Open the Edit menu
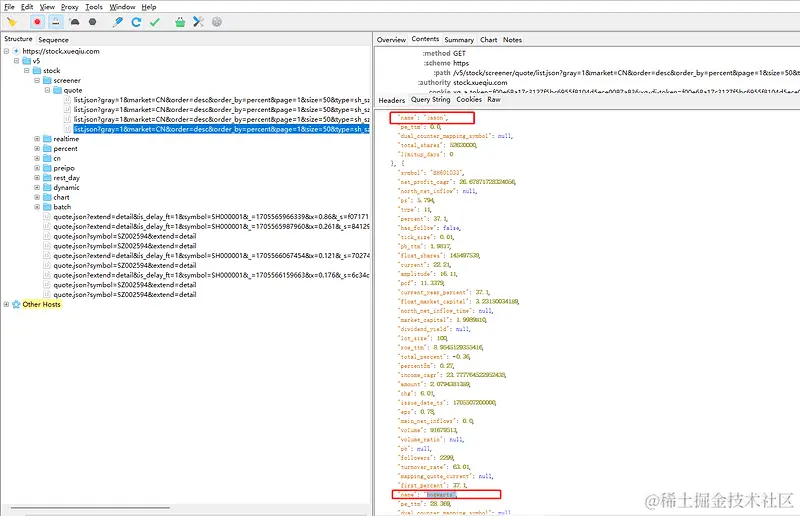800x516 pixels. (27, 7)
